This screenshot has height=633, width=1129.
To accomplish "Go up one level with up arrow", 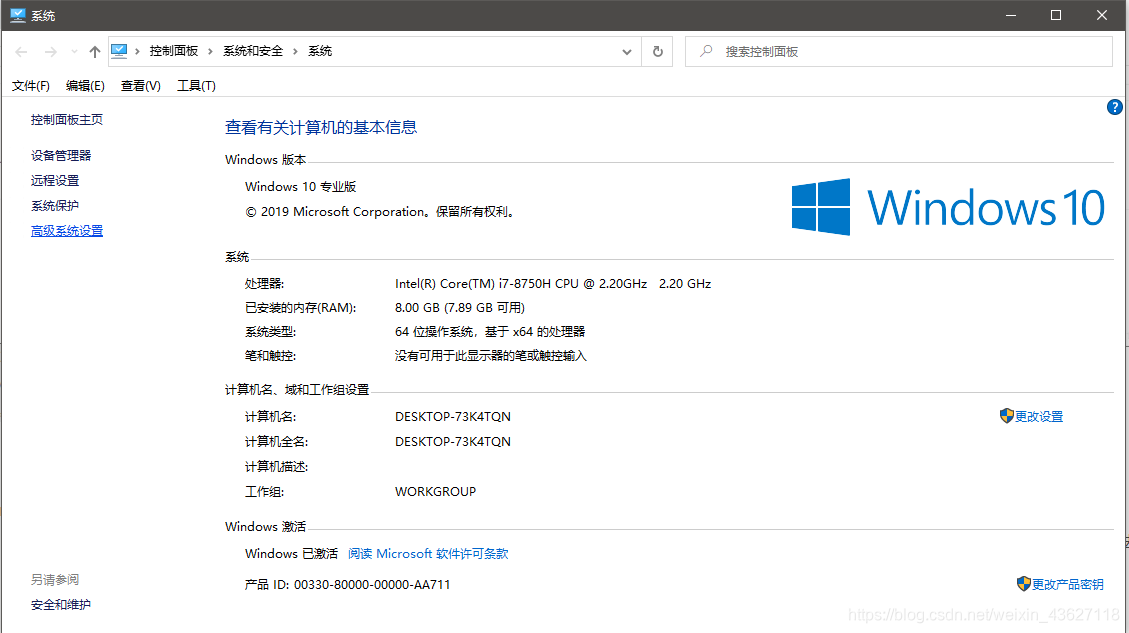I will 94,52.
